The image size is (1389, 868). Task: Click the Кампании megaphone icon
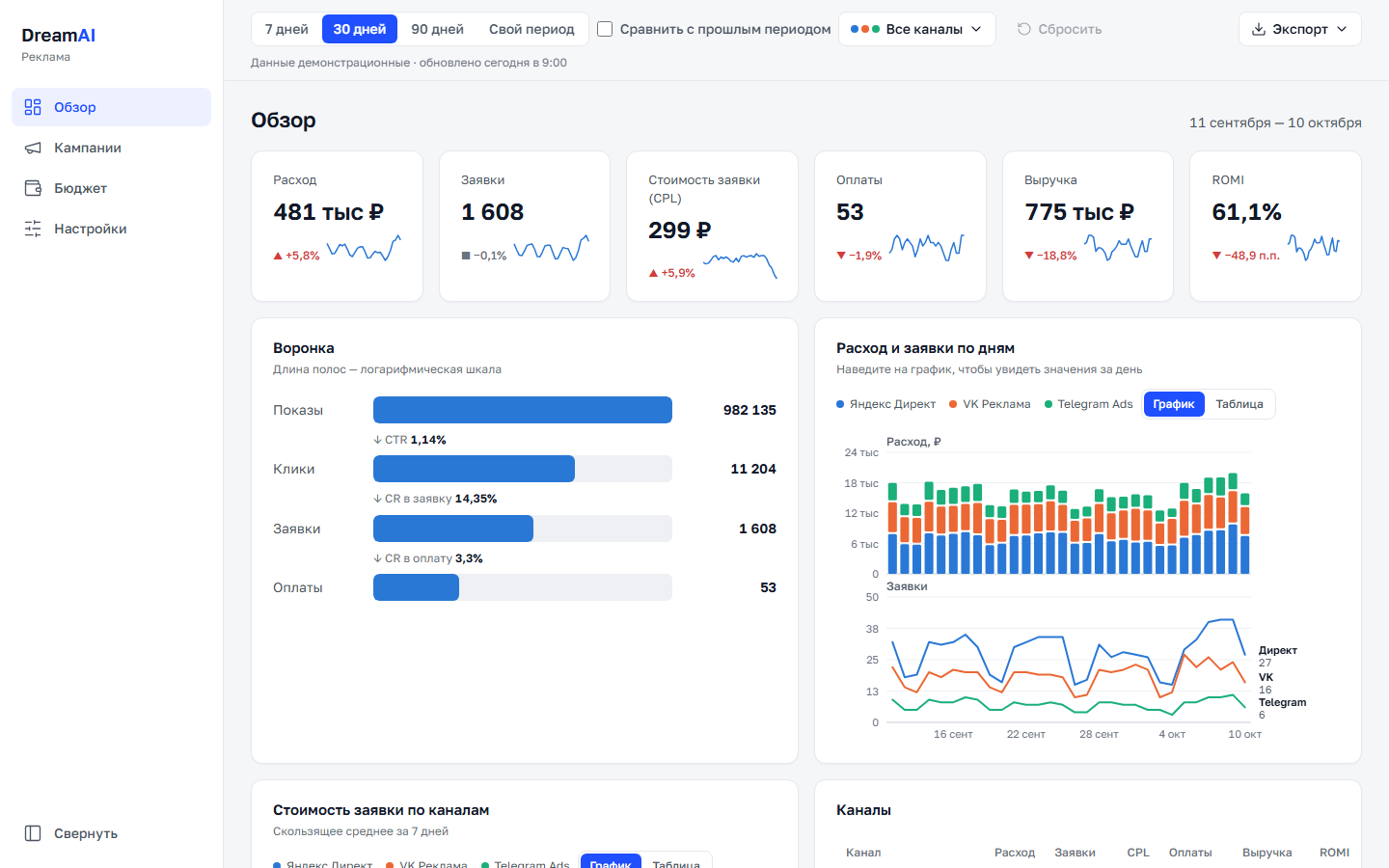[33, 148]
